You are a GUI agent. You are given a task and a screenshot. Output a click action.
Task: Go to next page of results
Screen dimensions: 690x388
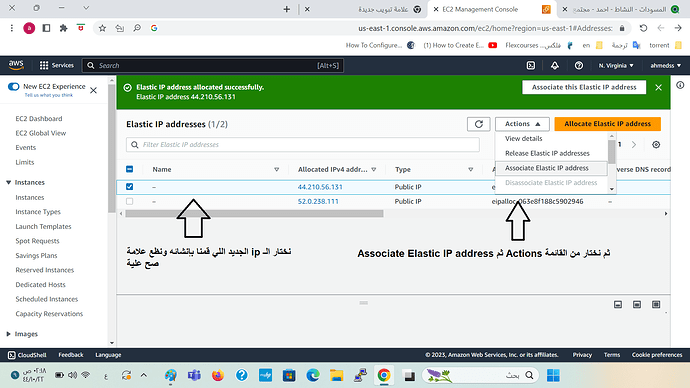(634, 144)
